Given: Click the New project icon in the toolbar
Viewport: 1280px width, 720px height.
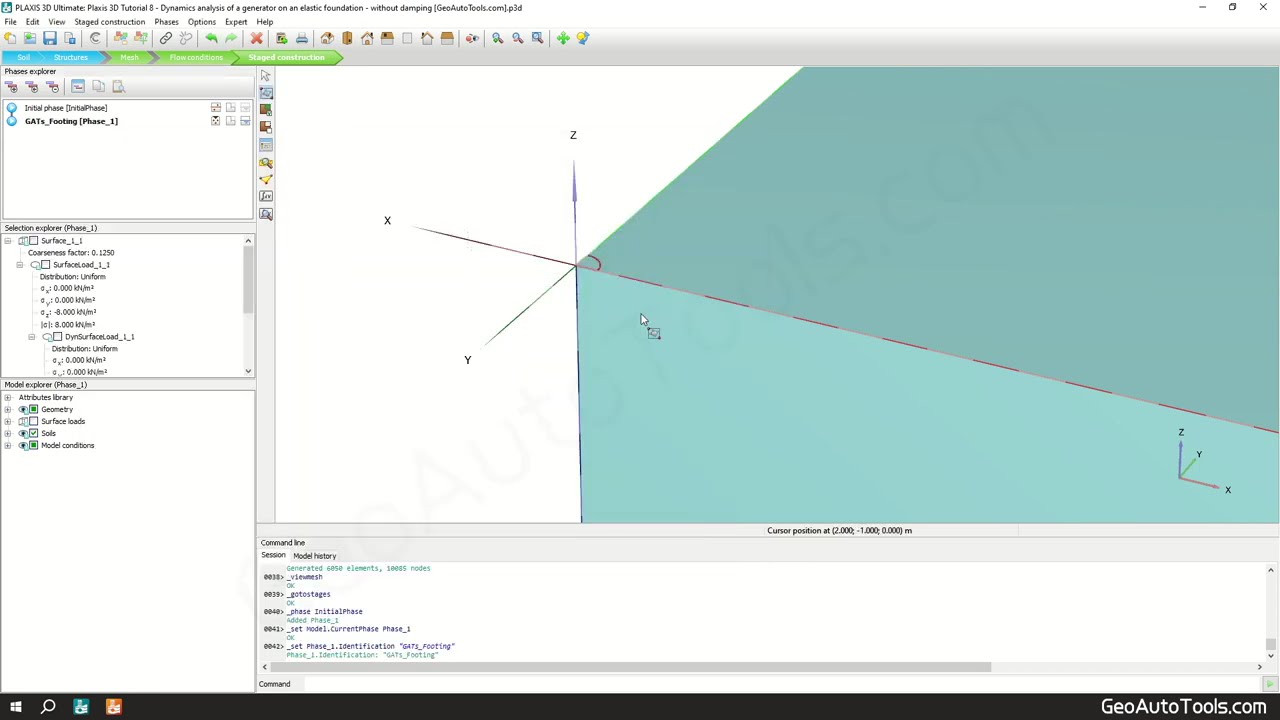Looking at the screenshot, I should point(10,38).
